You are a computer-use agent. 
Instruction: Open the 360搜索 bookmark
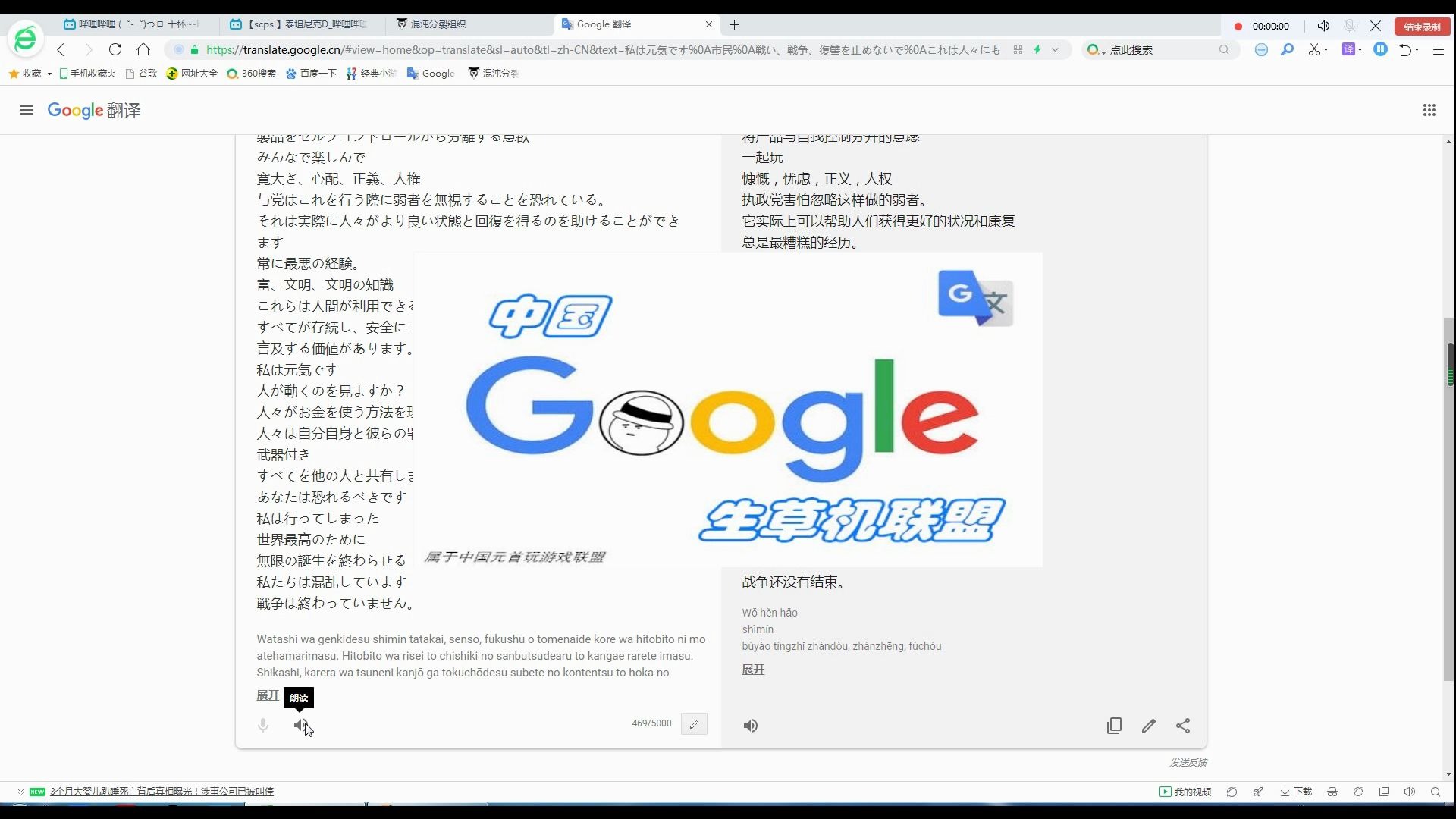pos(252,74)
